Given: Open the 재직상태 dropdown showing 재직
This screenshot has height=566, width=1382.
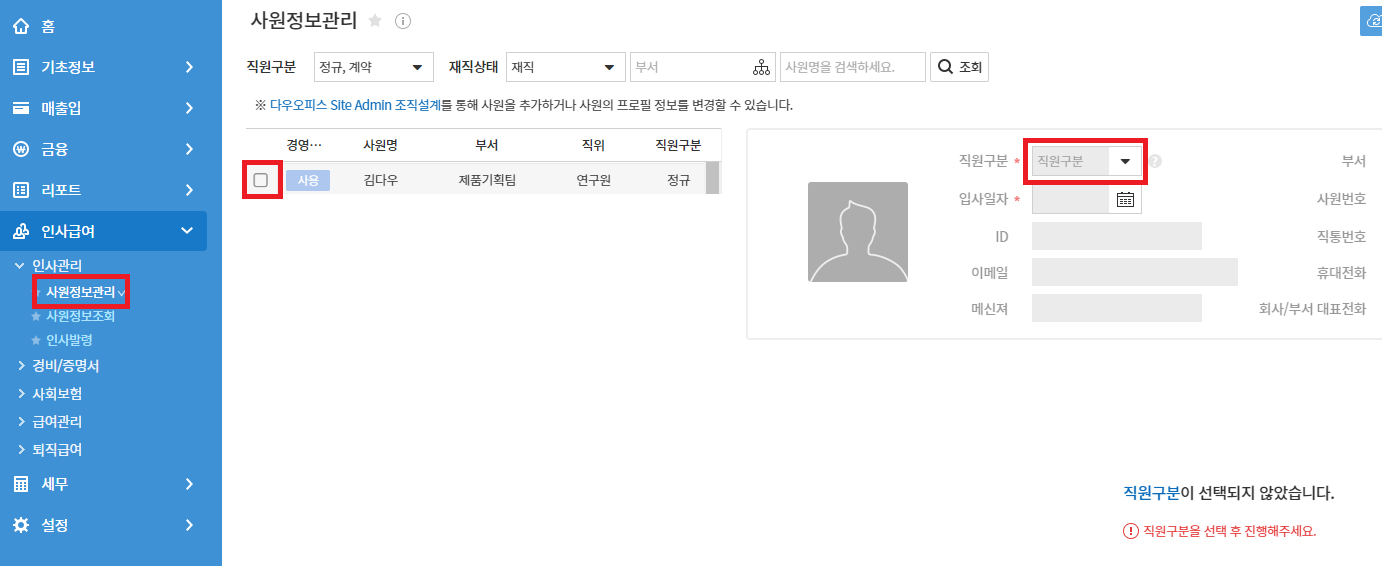Looking at the screenshot, I should click(x=565, y=68).
